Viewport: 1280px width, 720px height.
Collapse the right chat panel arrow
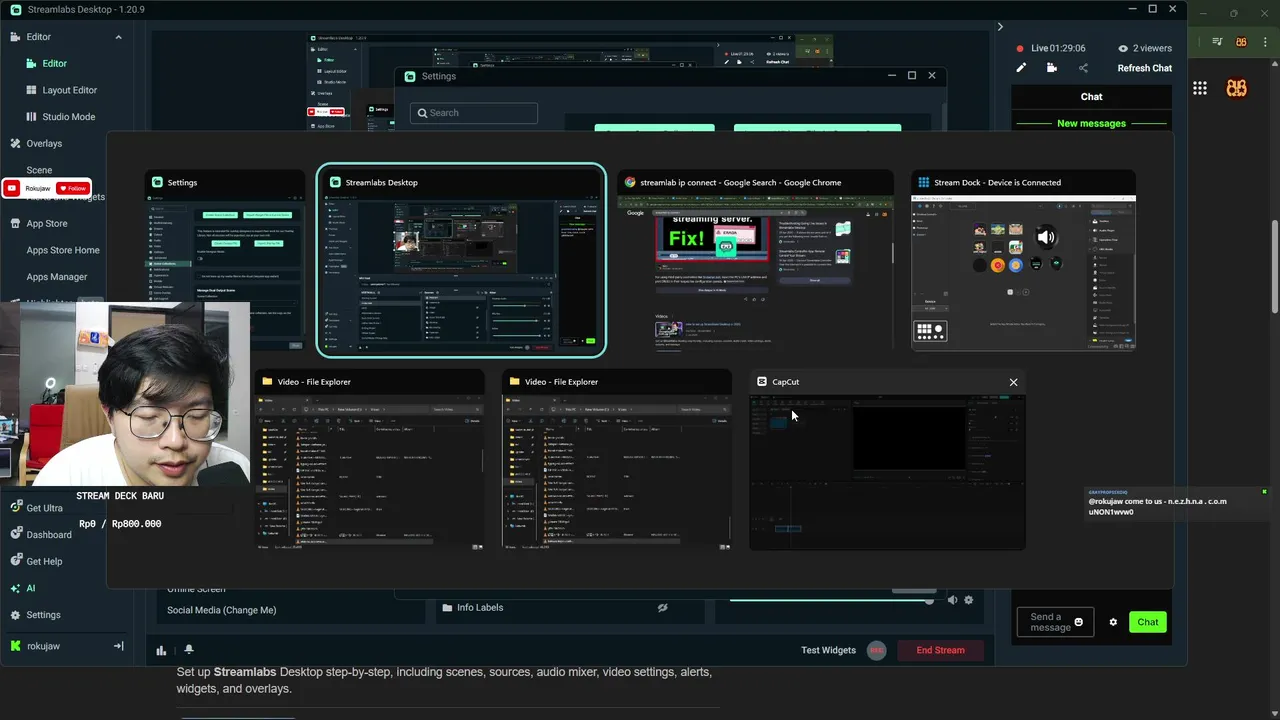[x=1000, y=27]
